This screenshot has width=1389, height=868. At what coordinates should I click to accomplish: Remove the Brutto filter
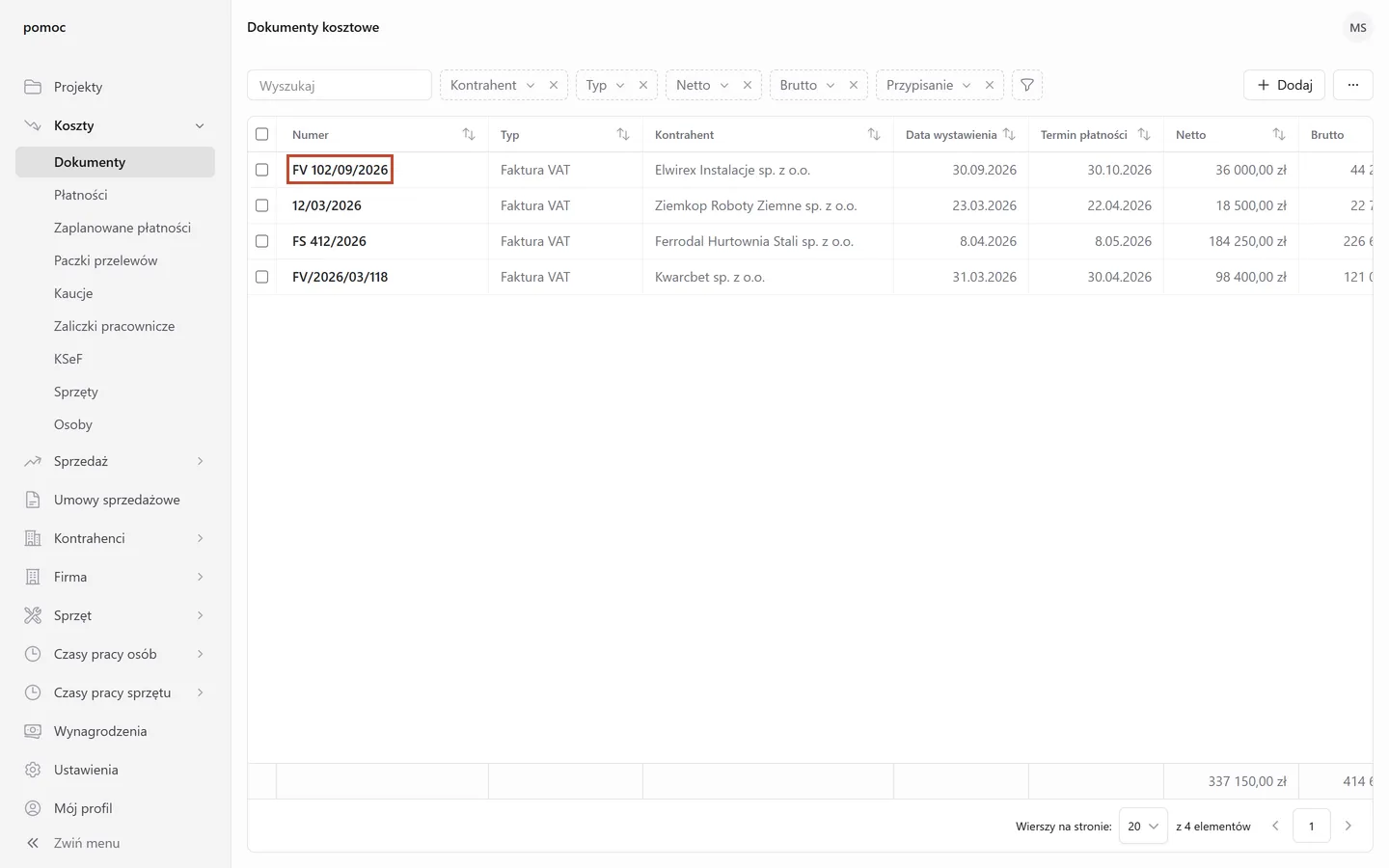pos(854,85)
